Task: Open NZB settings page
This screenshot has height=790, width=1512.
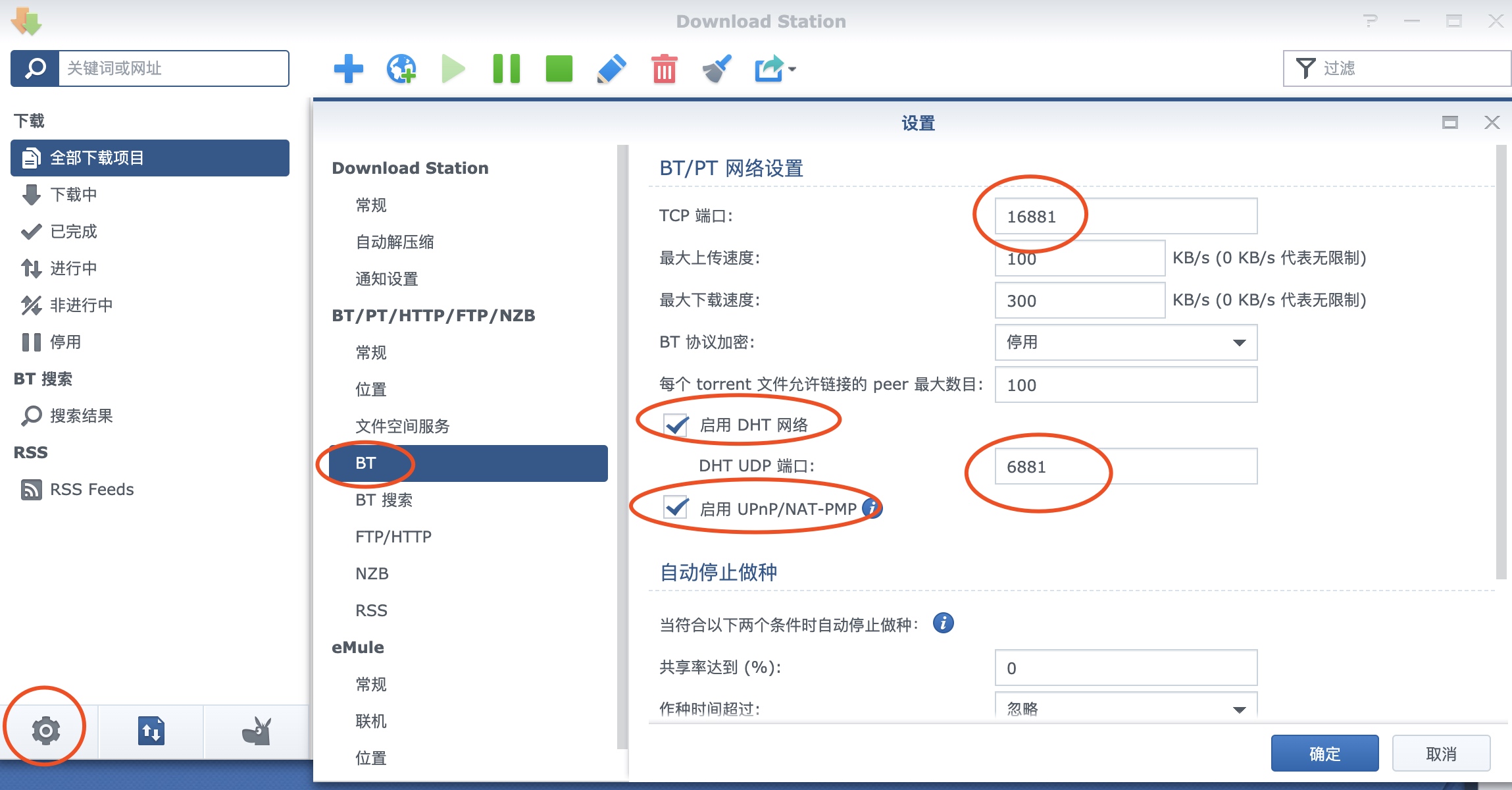Action: pos(468,574)
